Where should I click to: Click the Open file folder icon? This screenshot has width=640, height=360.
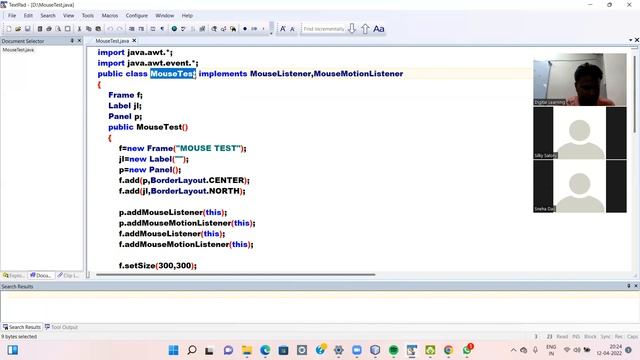18,29
